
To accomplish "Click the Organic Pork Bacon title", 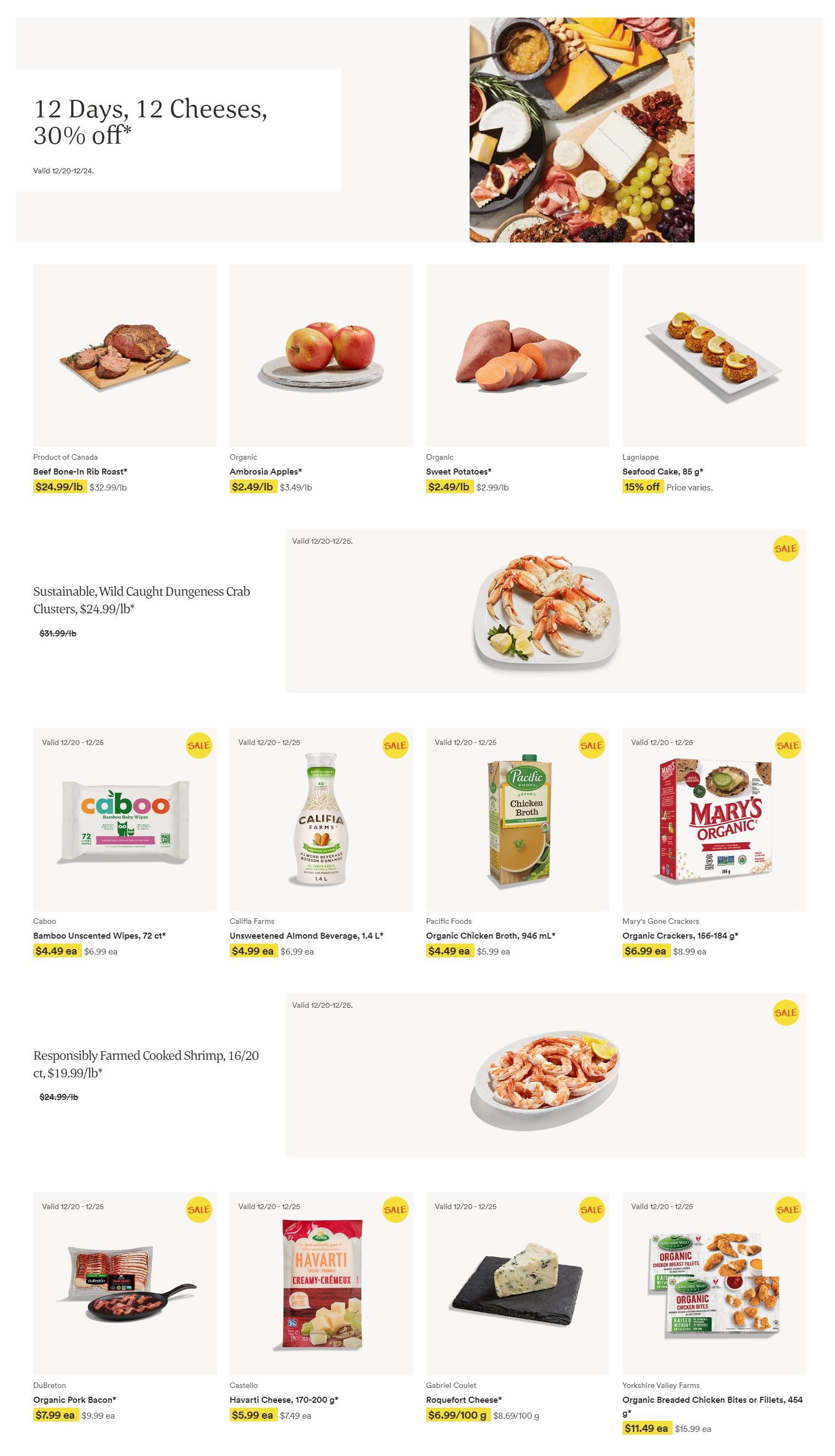I will coord(75,1399).
